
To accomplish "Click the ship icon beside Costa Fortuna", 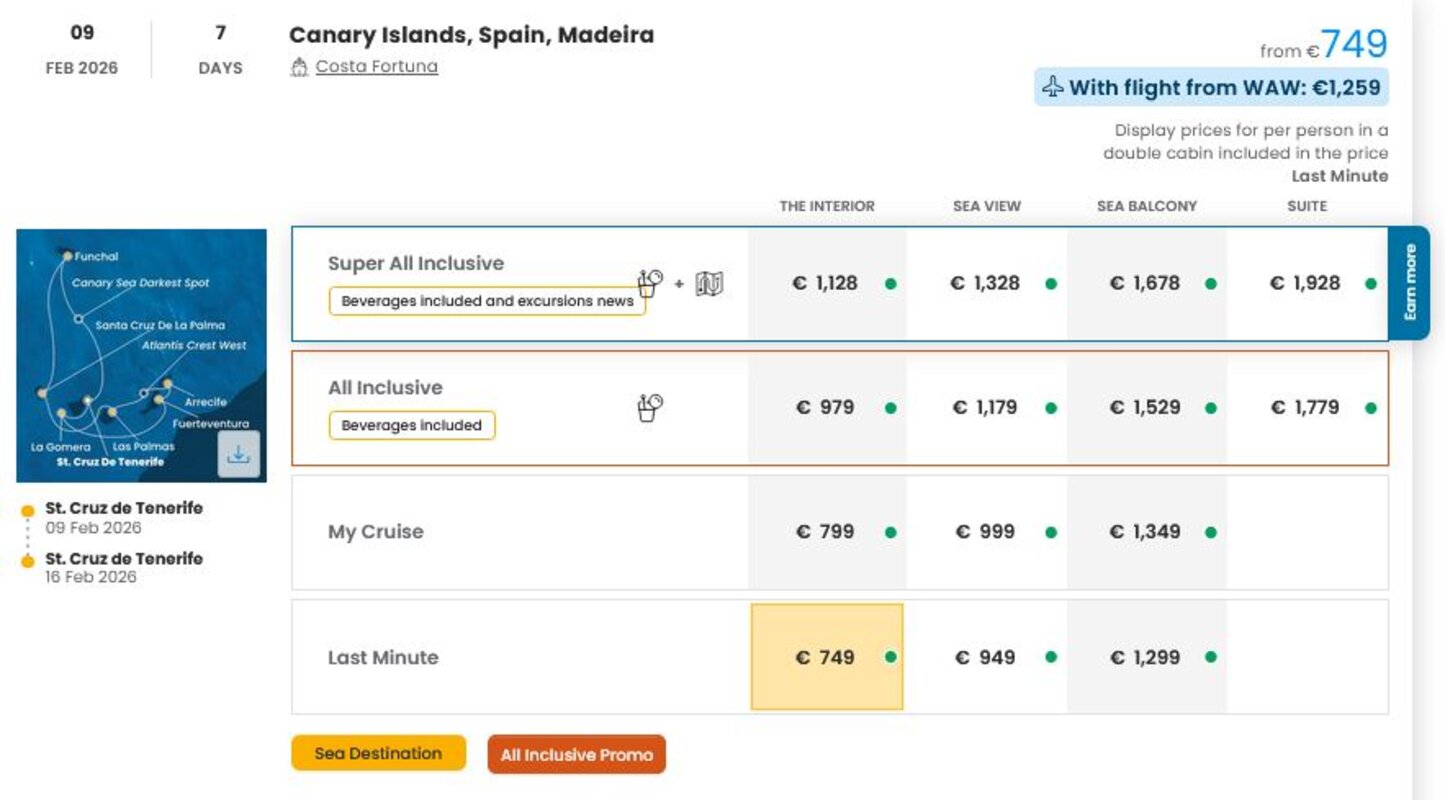I will click(x=298, y=67).
